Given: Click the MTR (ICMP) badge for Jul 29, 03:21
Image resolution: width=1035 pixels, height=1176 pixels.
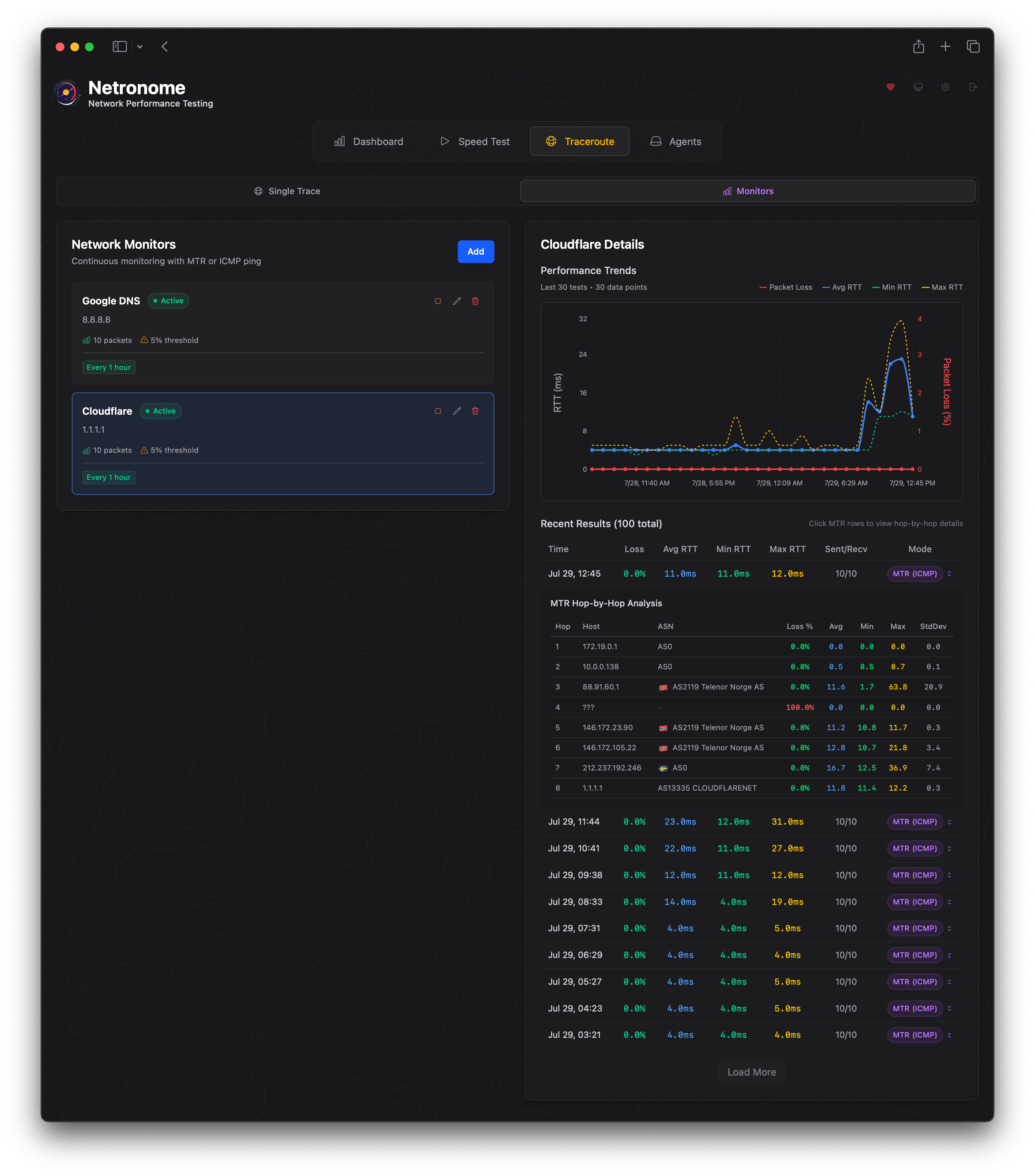Looking at the screenshot, I should 915,1035.
